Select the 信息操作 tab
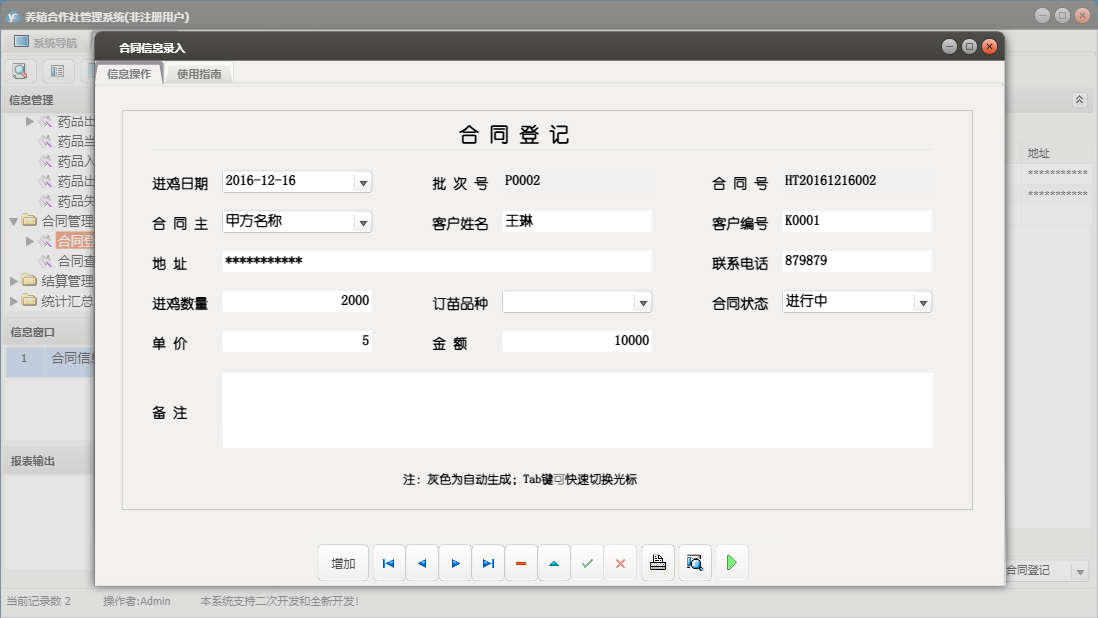Image resolution: width=1098 pixels, height=618 pixels. pyautogui.click(x=131, y=72)
